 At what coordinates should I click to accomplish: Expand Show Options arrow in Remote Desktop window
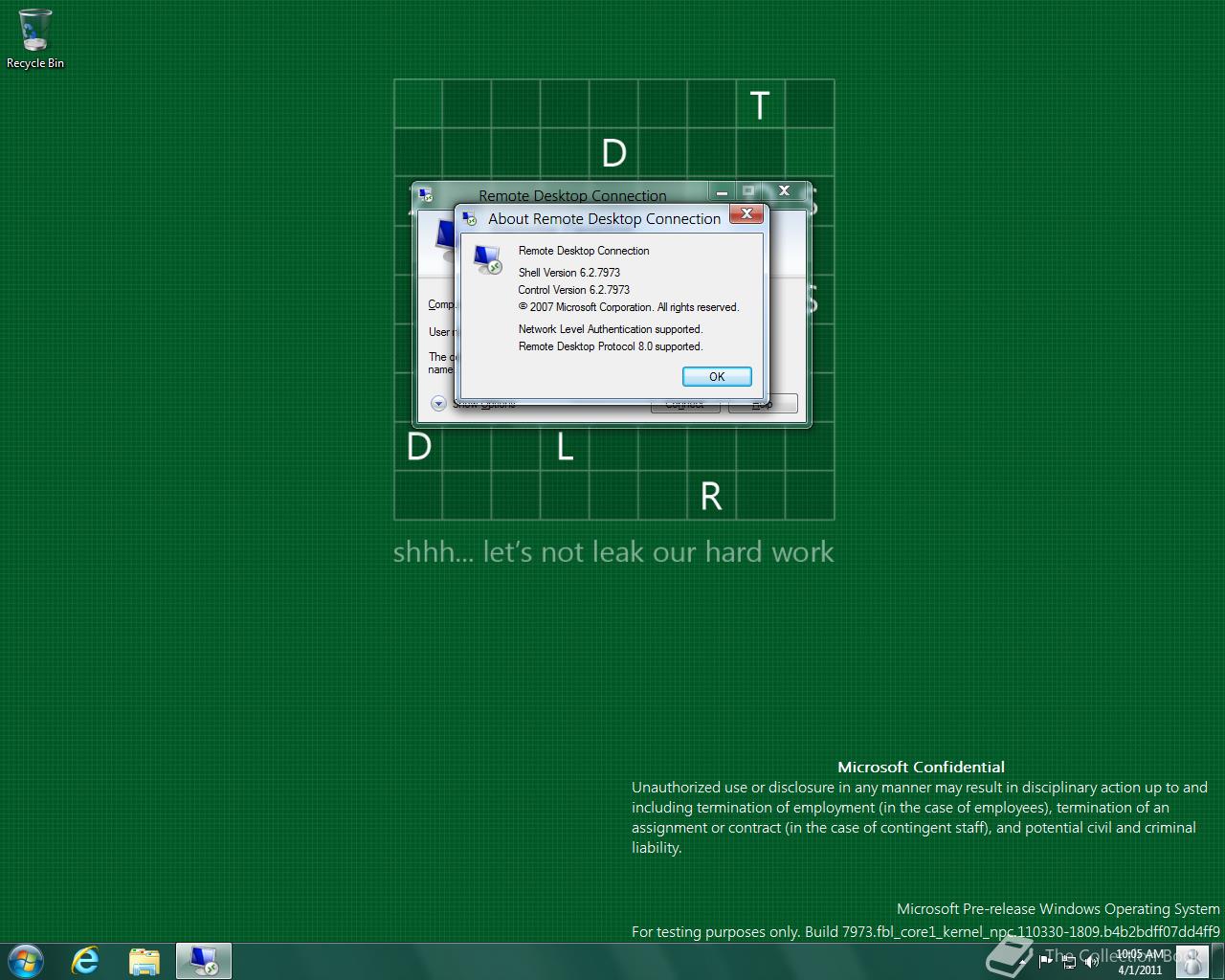[438, 404]
